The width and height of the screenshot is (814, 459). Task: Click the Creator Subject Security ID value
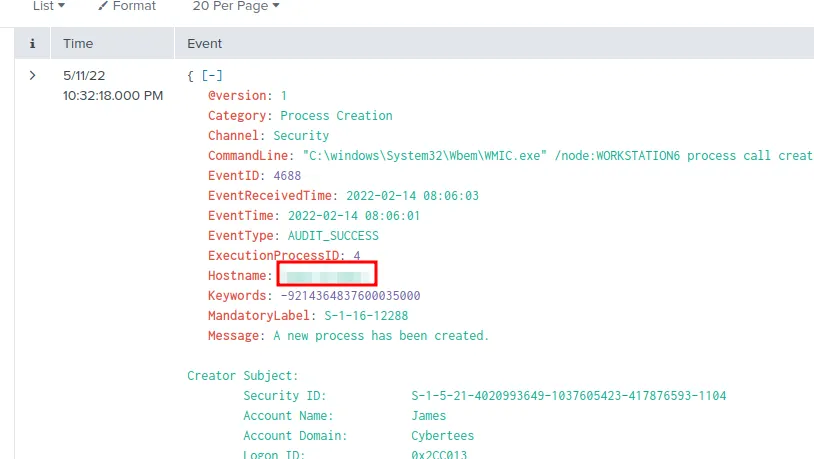point(569,396)
